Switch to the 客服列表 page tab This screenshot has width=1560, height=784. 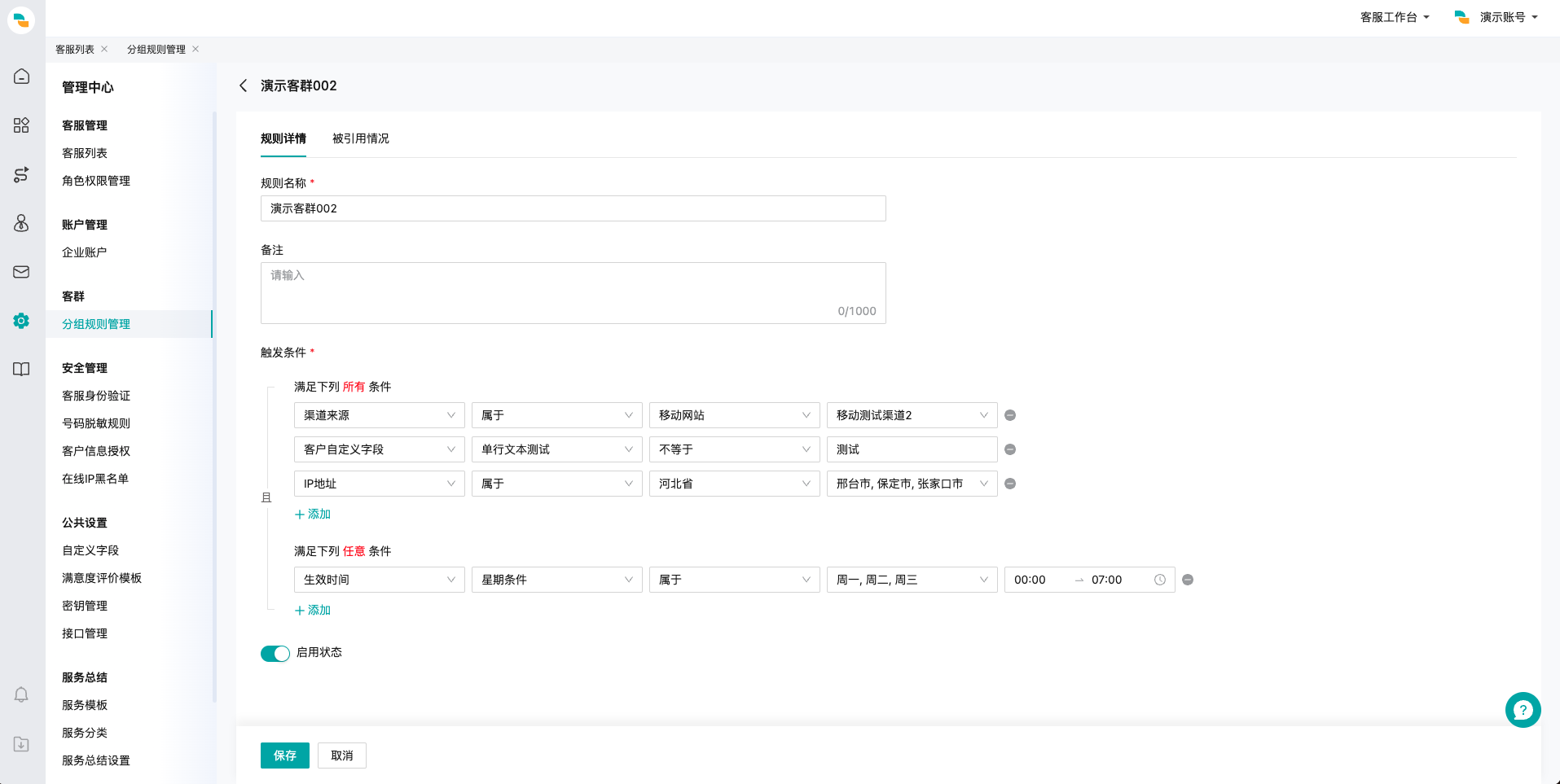click(75, 49)
